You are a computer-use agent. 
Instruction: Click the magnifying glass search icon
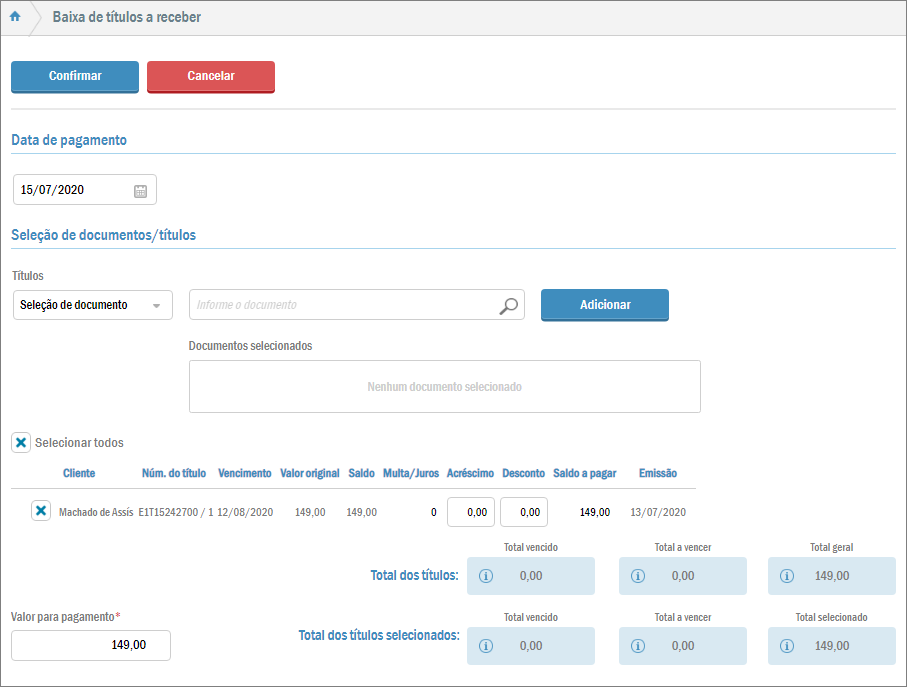[509, 305]
